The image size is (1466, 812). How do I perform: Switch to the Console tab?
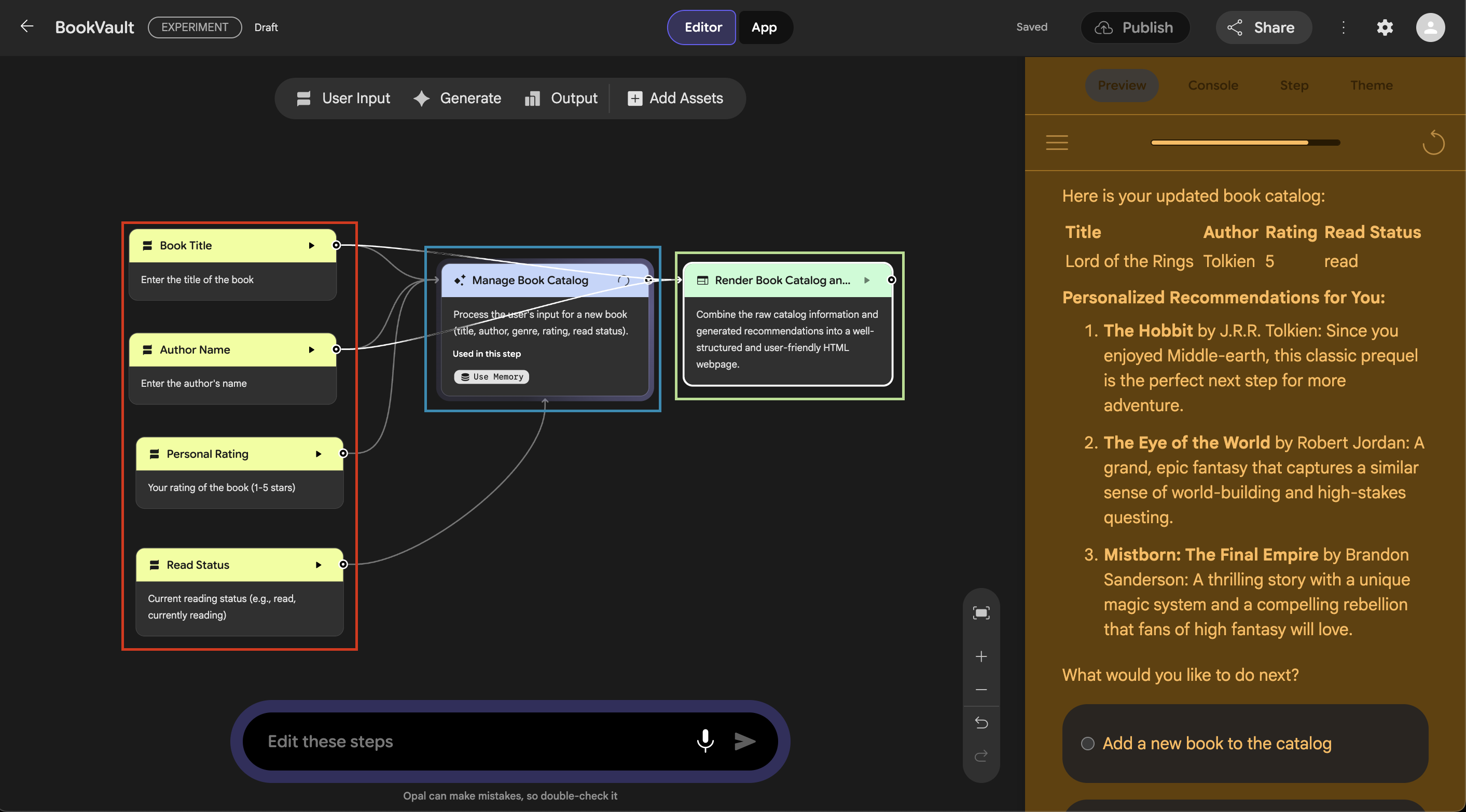[1213, 86]
